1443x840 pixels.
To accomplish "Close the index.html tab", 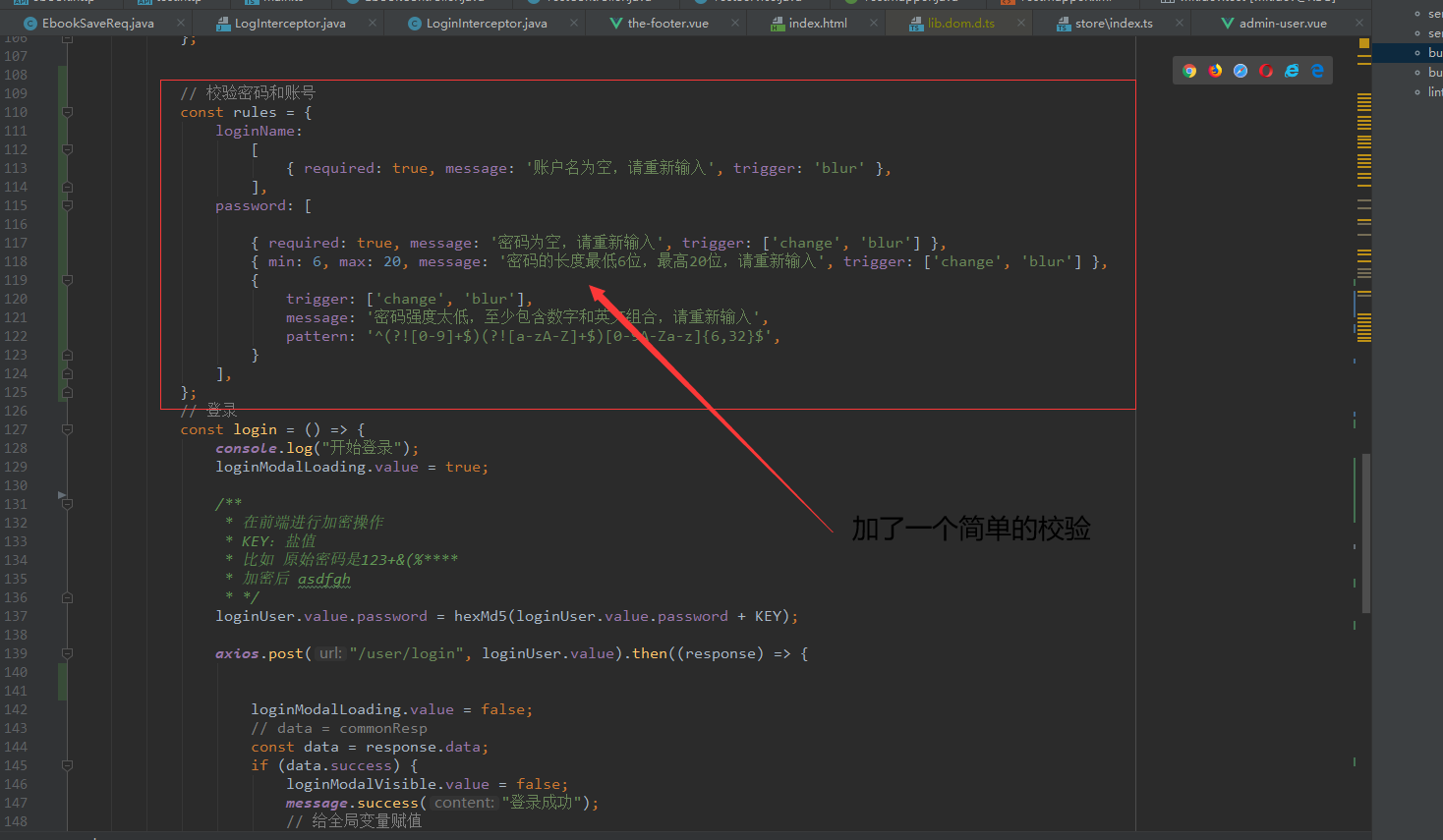I will click(874, 23).
